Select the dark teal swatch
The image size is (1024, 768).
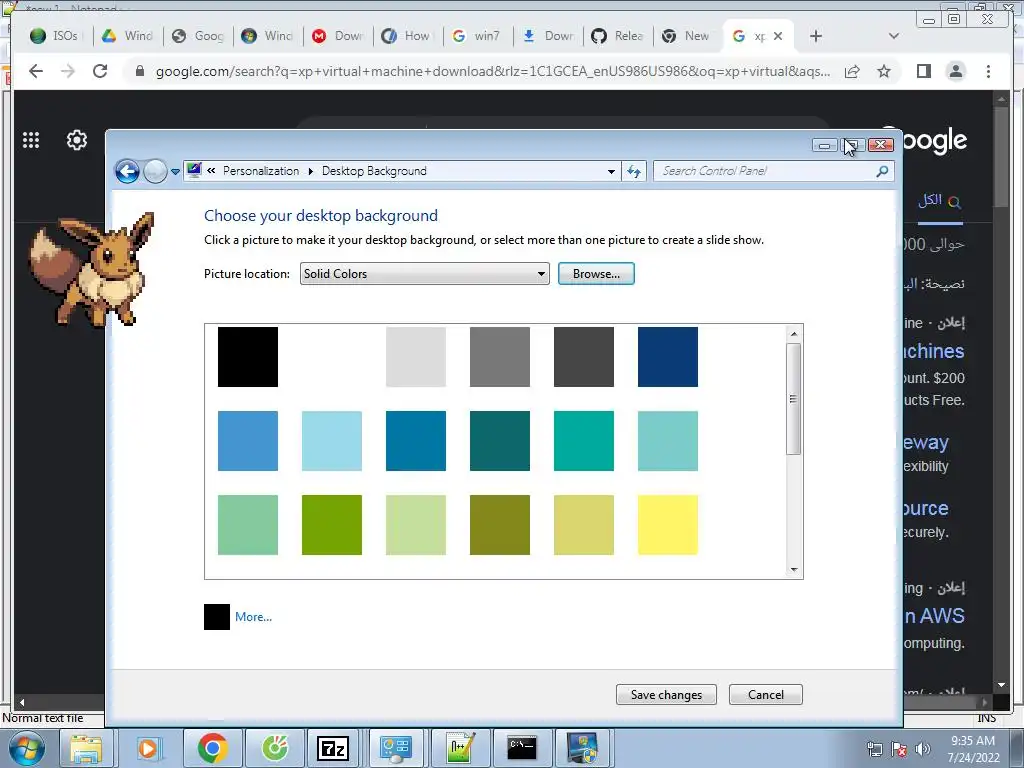coord(500,441)
